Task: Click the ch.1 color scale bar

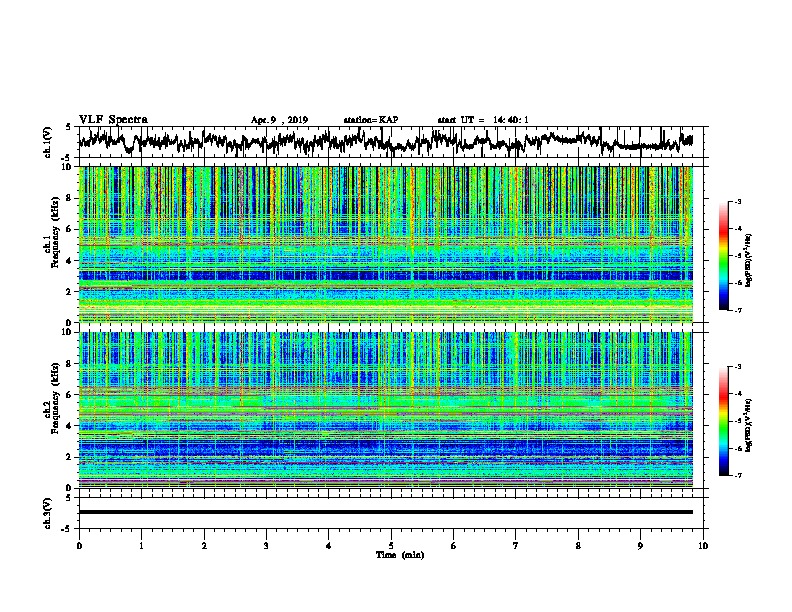Action: pos(723,256)
